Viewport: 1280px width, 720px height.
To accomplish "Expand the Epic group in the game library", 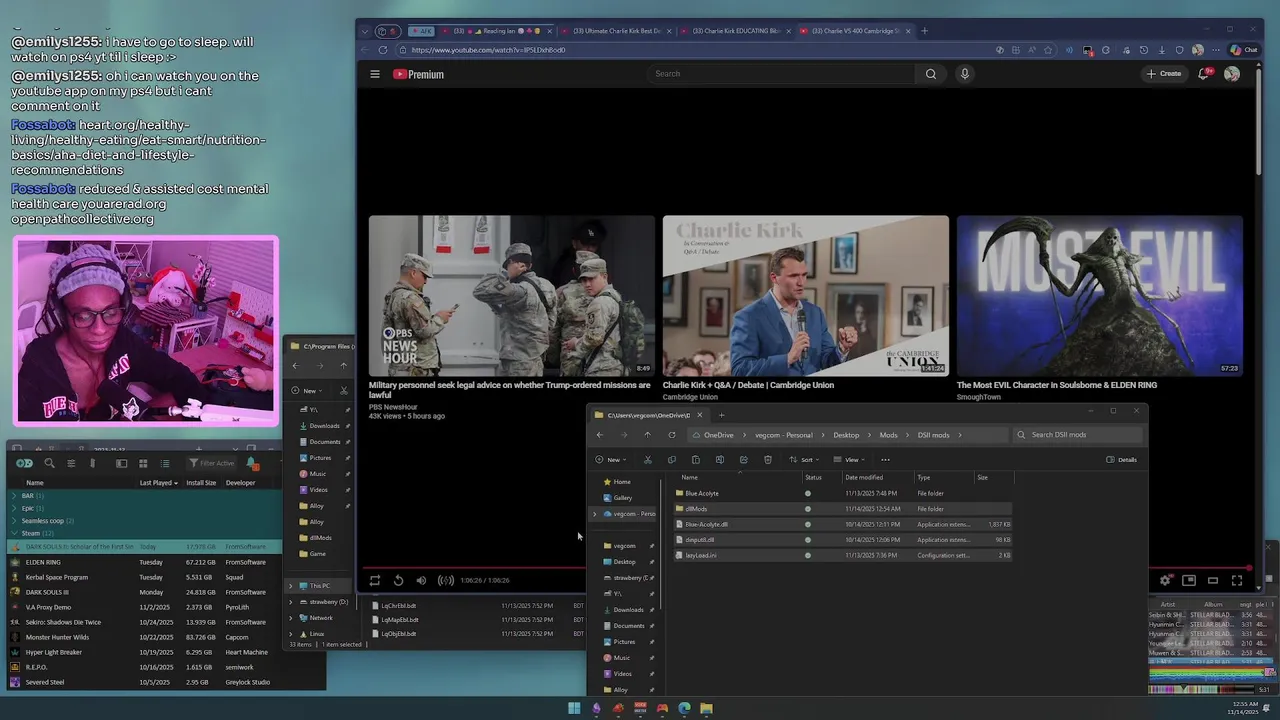I will coord(12,508).
